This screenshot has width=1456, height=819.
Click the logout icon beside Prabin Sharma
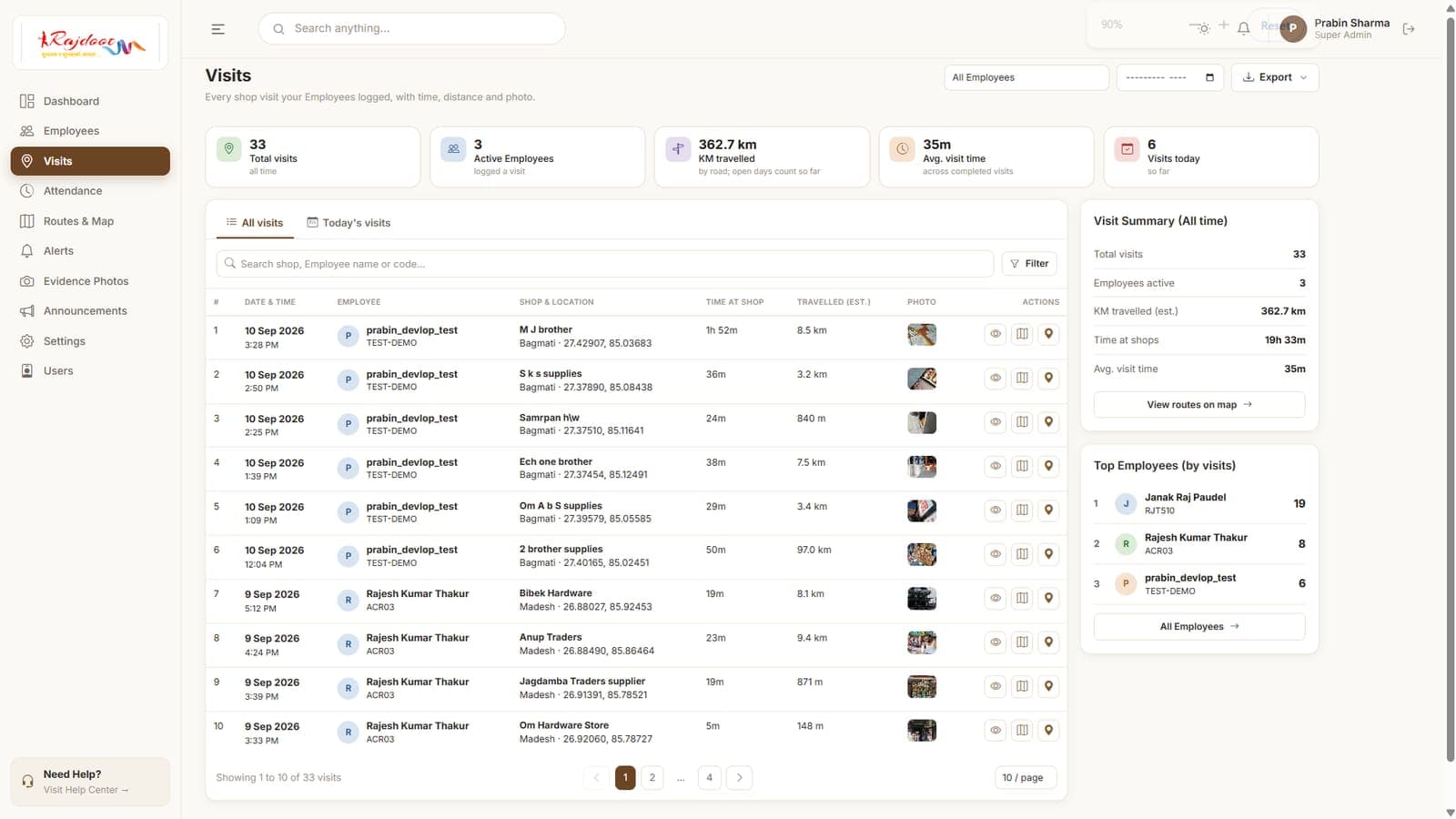click(x=1409, y=29)
